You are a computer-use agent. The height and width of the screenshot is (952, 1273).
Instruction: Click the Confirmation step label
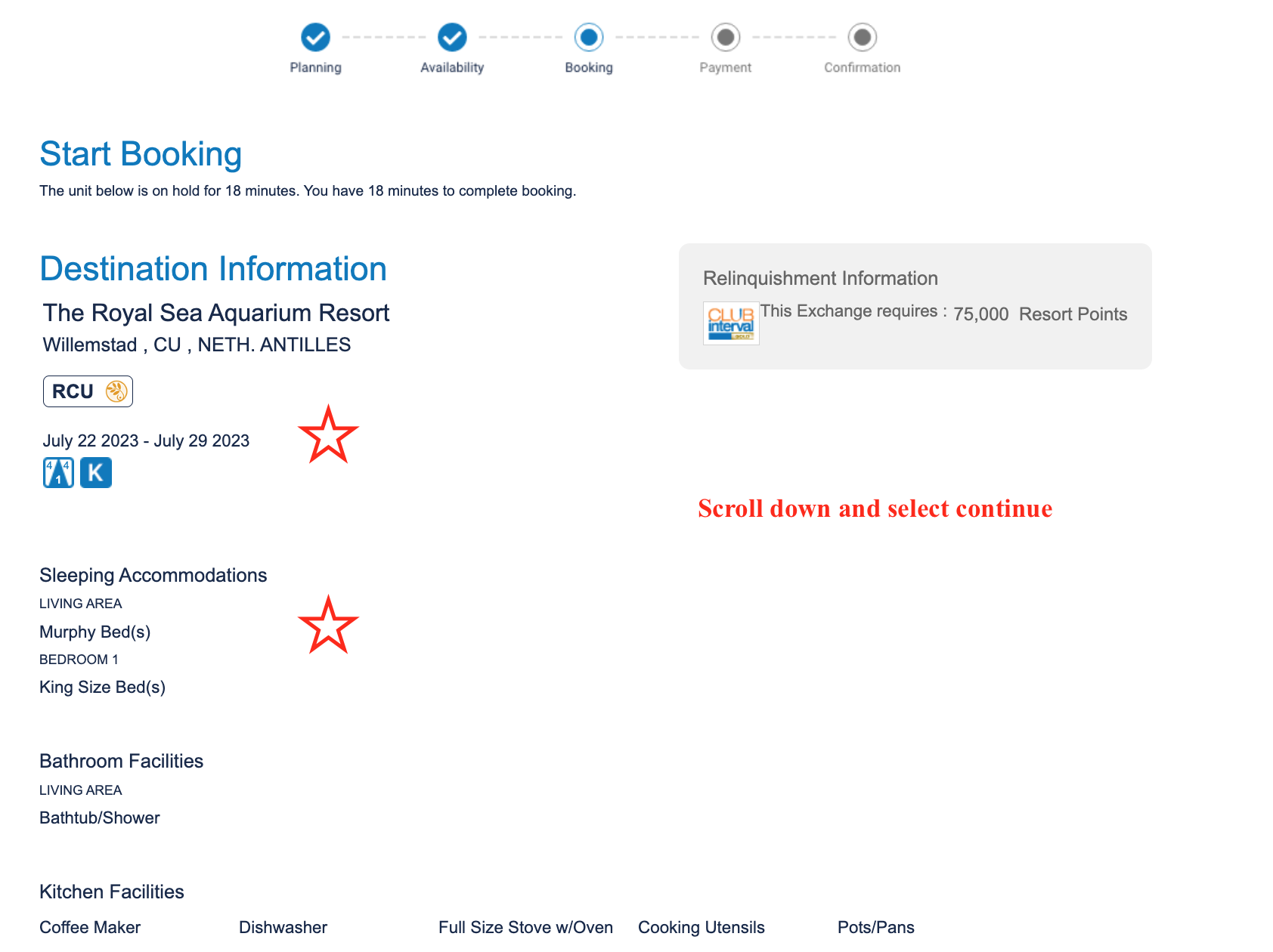pyautogui.click(x=863, y=67)
